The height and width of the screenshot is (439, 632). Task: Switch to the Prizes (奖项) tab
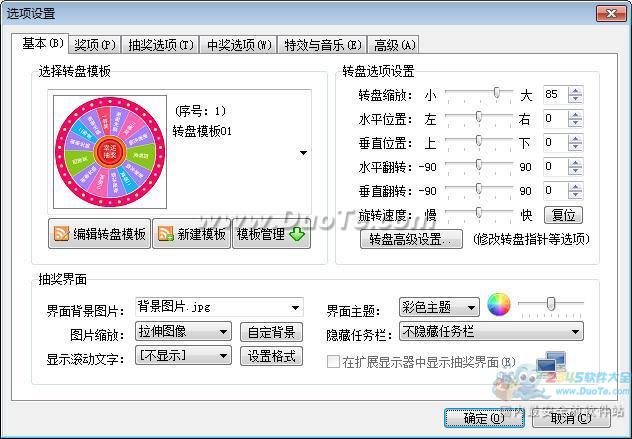coord(96,44)
